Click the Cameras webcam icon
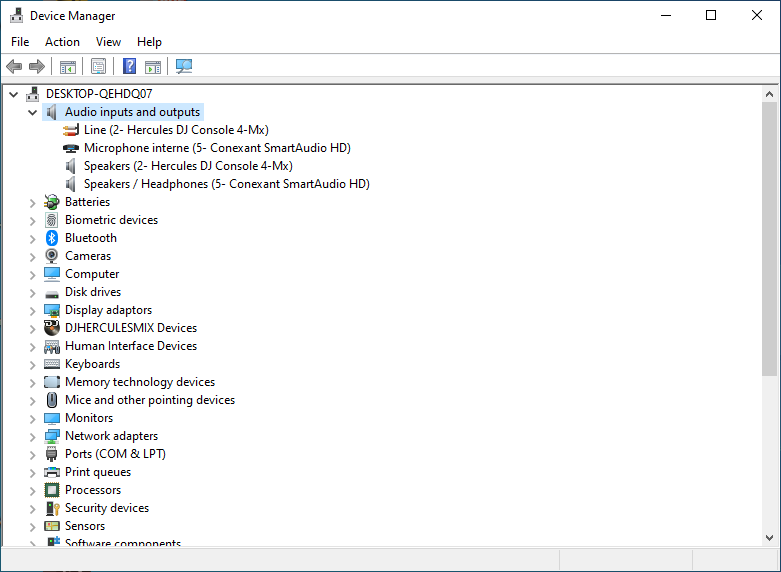This screenshot has width=781, height=572. 52,256
